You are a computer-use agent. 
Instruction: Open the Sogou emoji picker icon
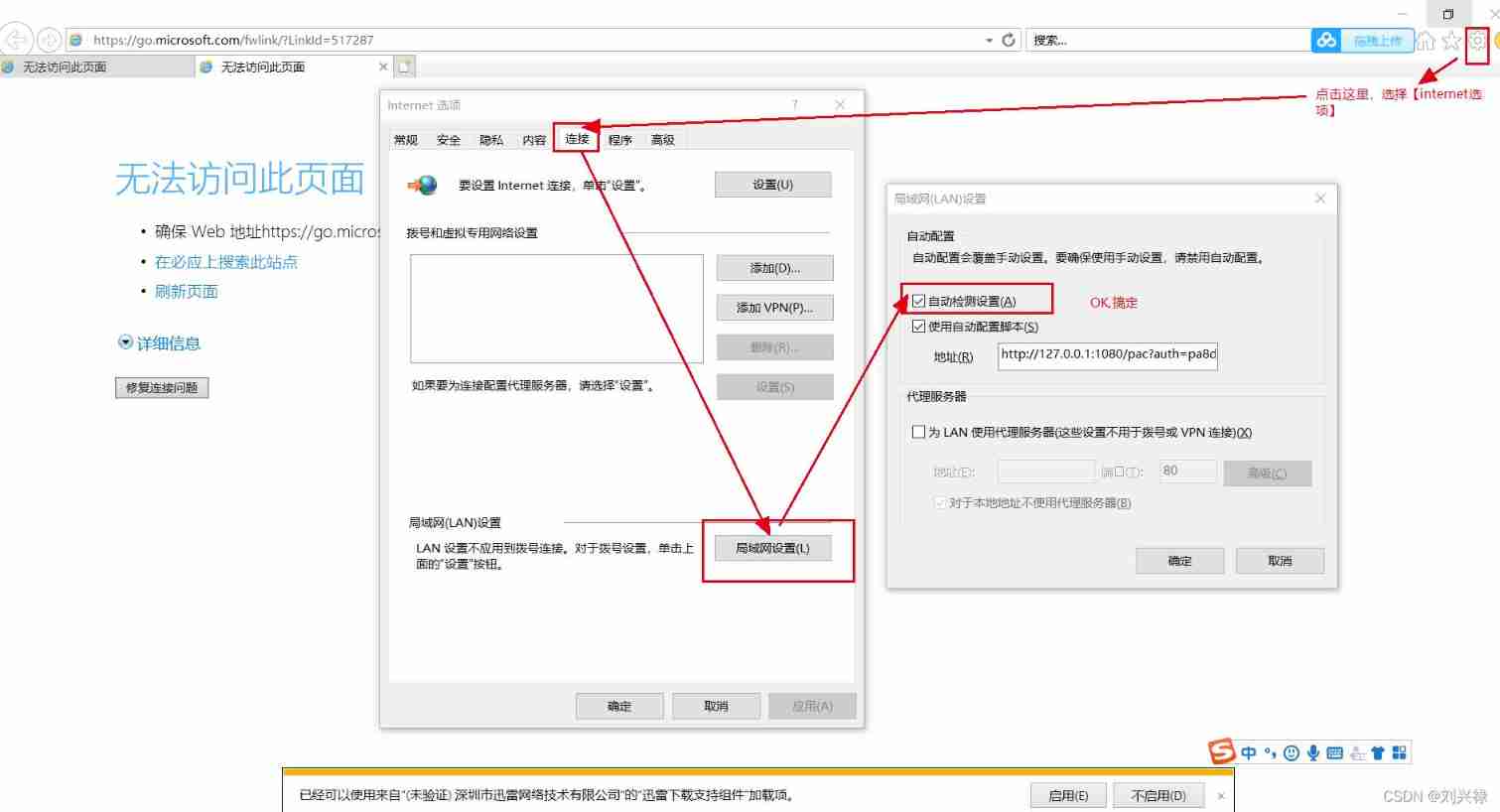(1291, 752)
